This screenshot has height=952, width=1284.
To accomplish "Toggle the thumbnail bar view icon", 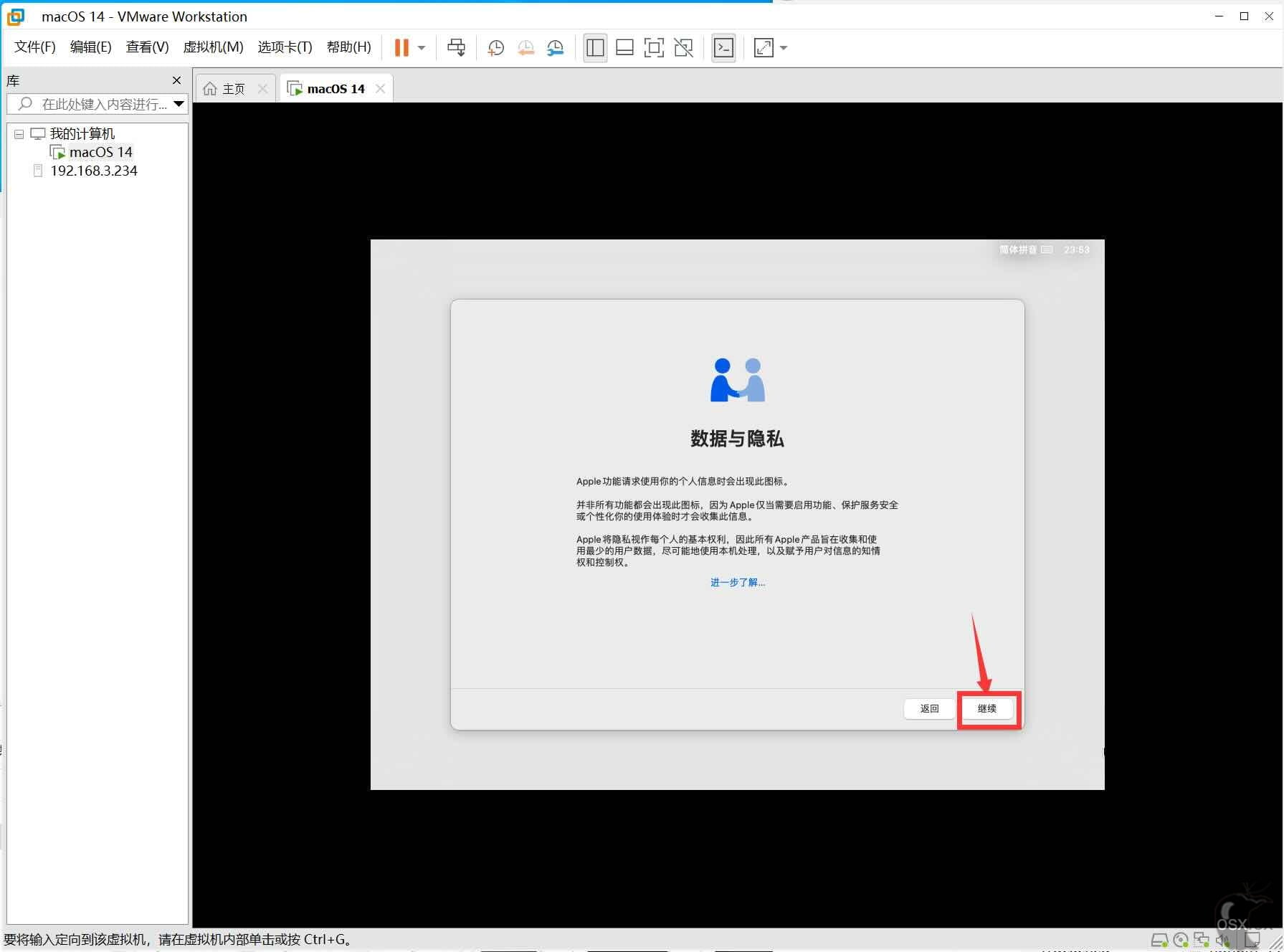I will click(624, 47).
